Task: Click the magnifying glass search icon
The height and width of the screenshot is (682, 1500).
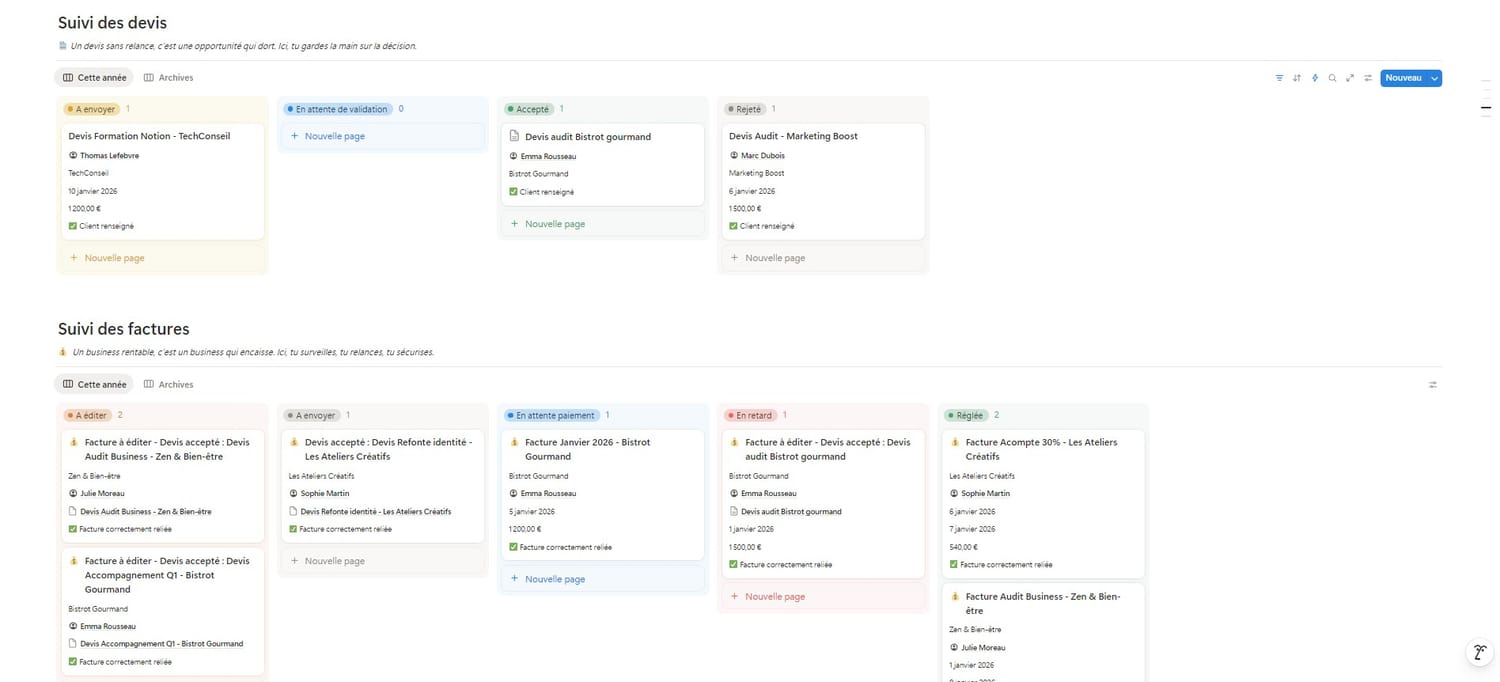Action: click(x=1332, y=78)
